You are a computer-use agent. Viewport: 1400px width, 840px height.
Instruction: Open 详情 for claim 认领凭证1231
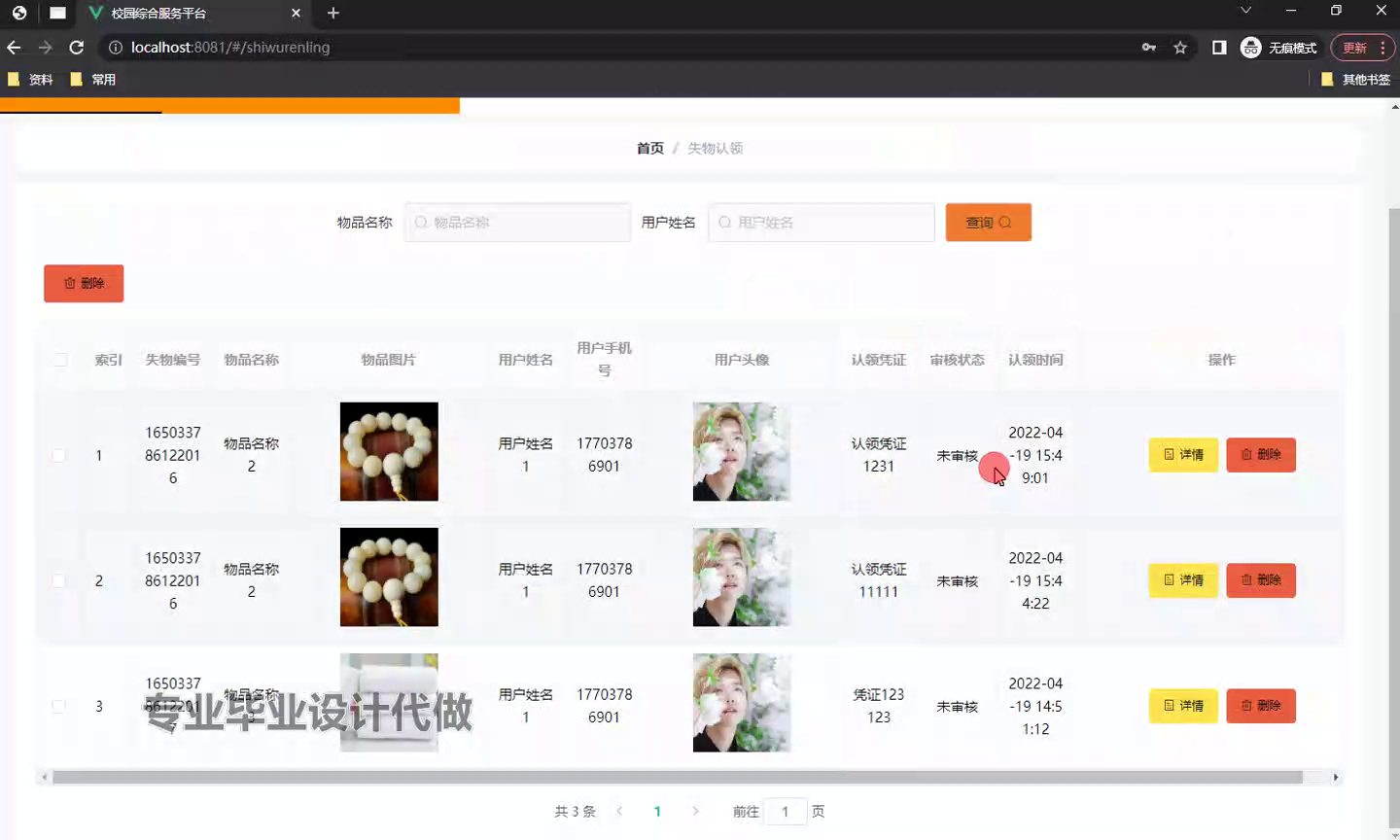pyautogui.click(x=1183, y=455)
